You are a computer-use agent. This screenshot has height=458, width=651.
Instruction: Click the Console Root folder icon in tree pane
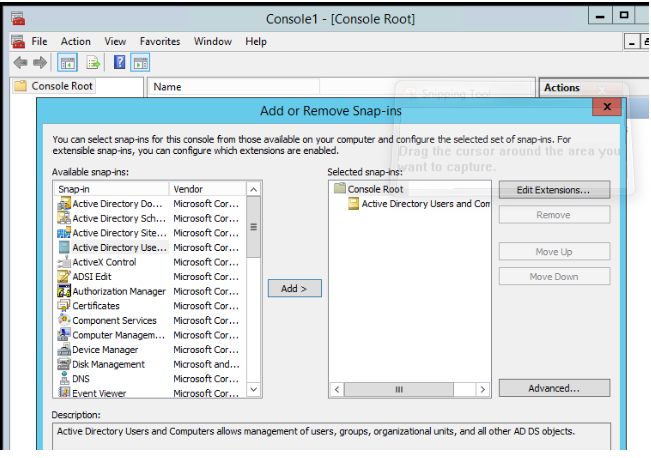(20, 86)
